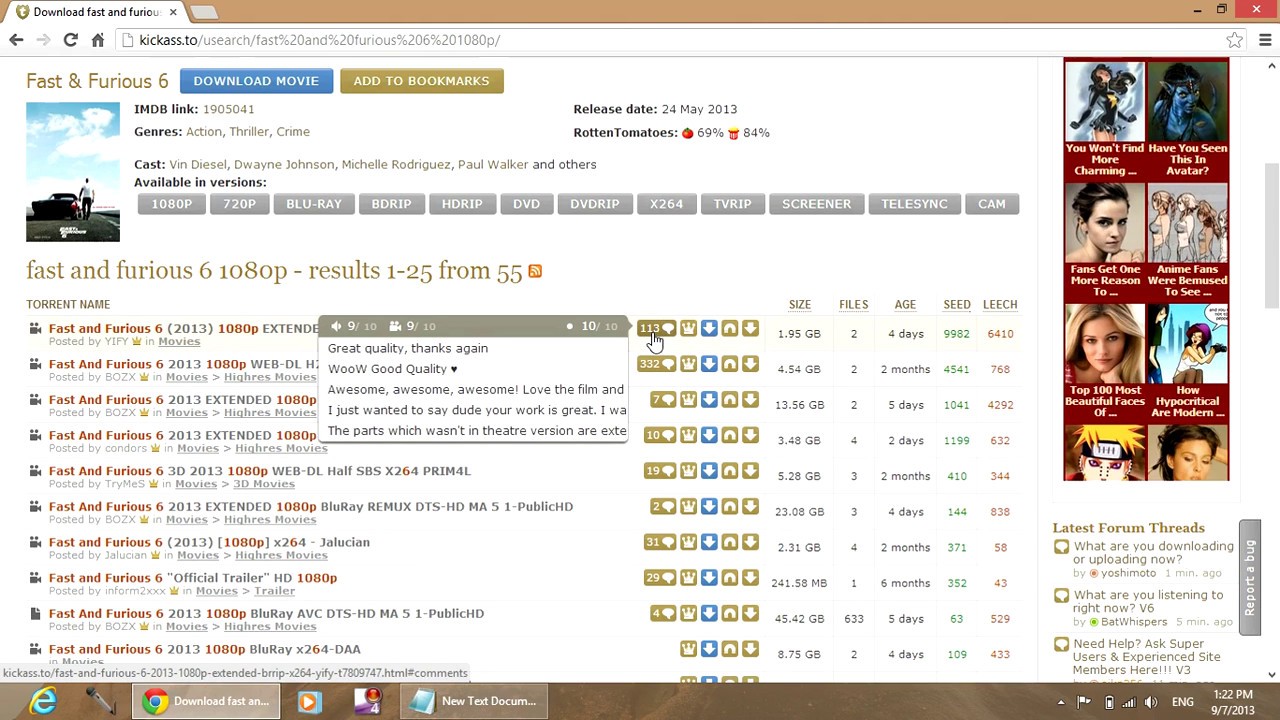
Task: Open the 332 comments bubble for 4.54 GB torrent
Action: [657, 364]
